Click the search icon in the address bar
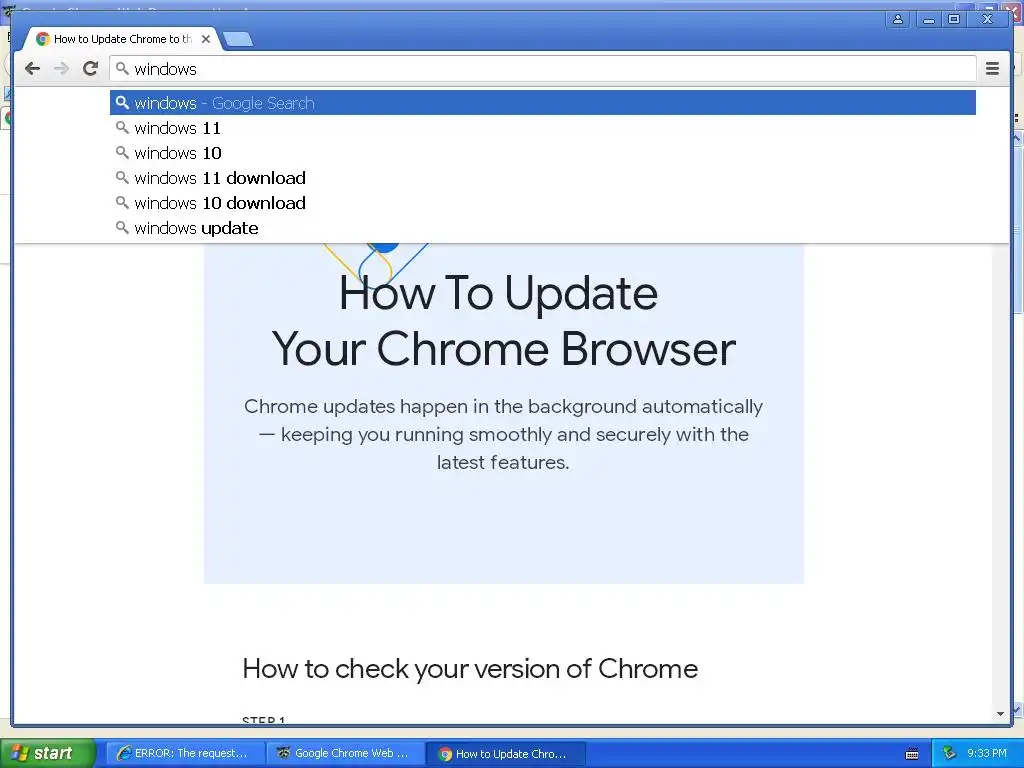The height and width of the screenshot is (768, 1024). tap(122, 68)
